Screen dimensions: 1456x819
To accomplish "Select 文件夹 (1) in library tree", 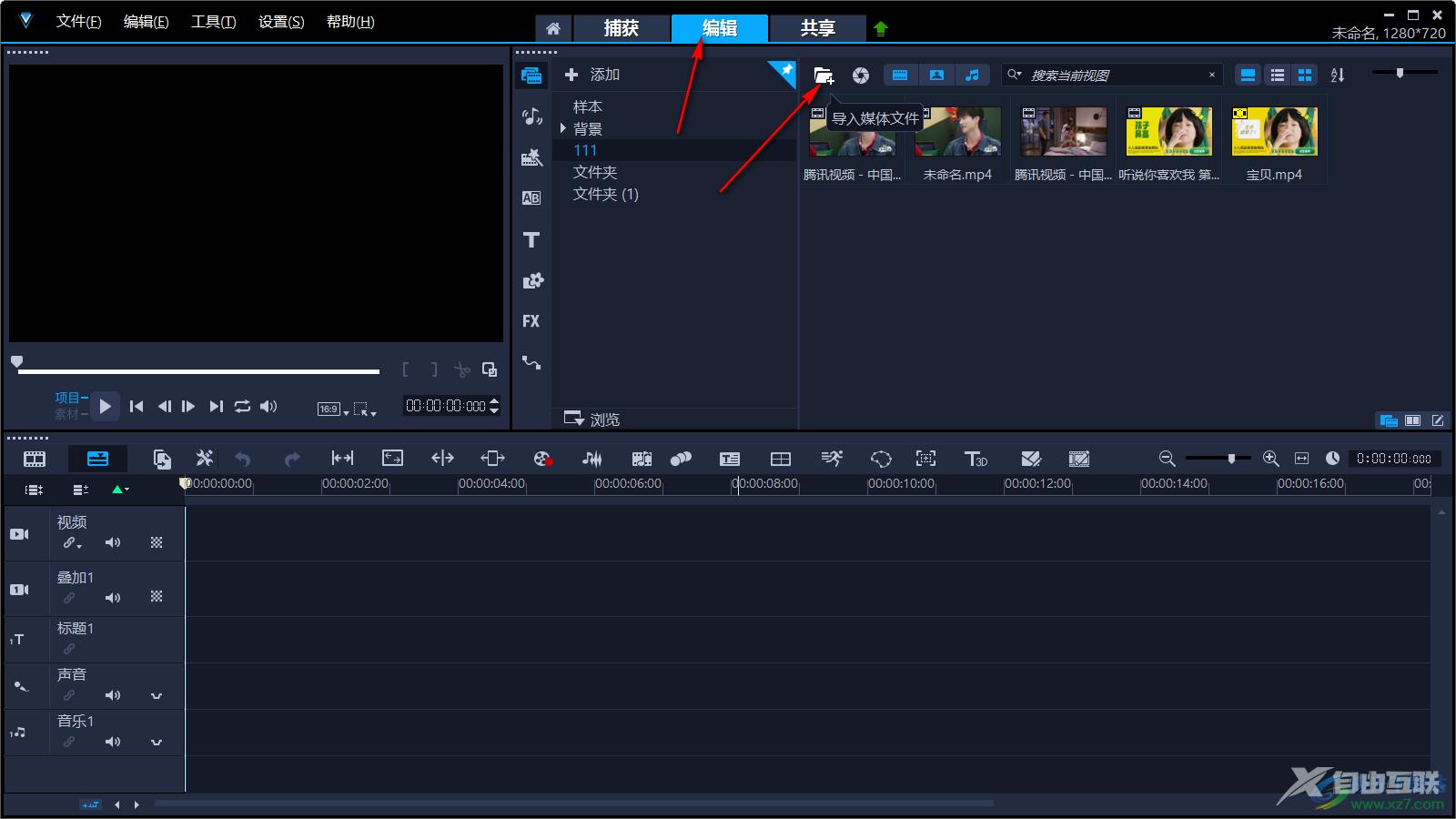I will (x=606, y=194).
